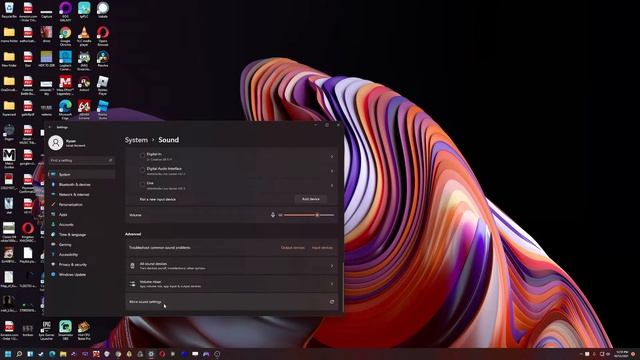Click the Find a setting search box
The height and width of the screenshot is (360, 640).
tap(82, 160)
